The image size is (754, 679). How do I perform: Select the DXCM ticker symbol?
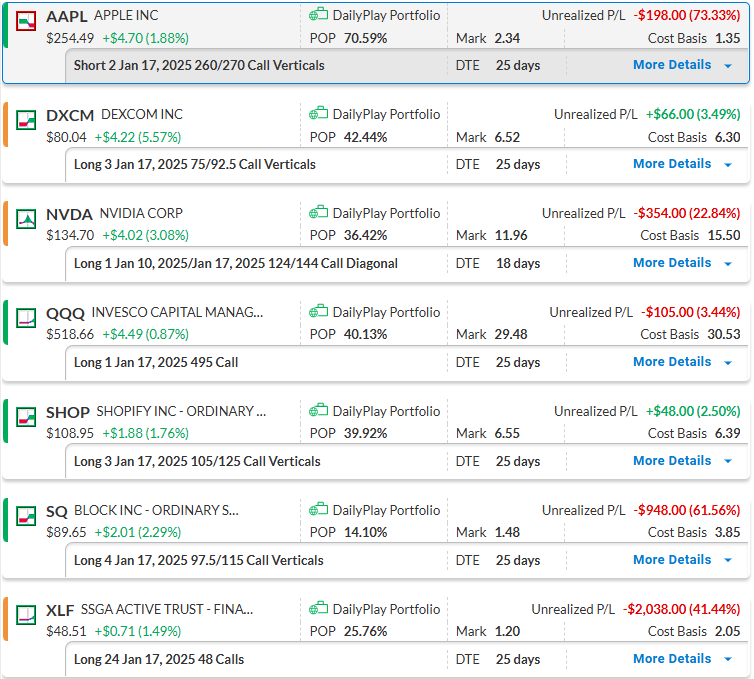coord(70,115)
